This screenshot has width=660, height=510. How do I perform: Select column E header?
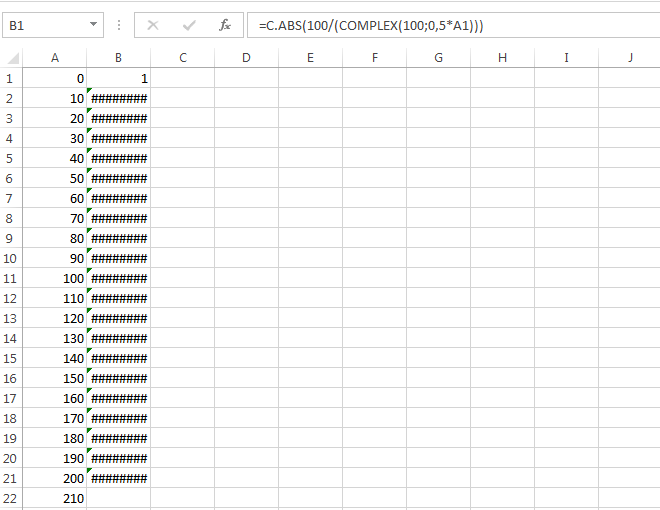click(x=311, y=58)
